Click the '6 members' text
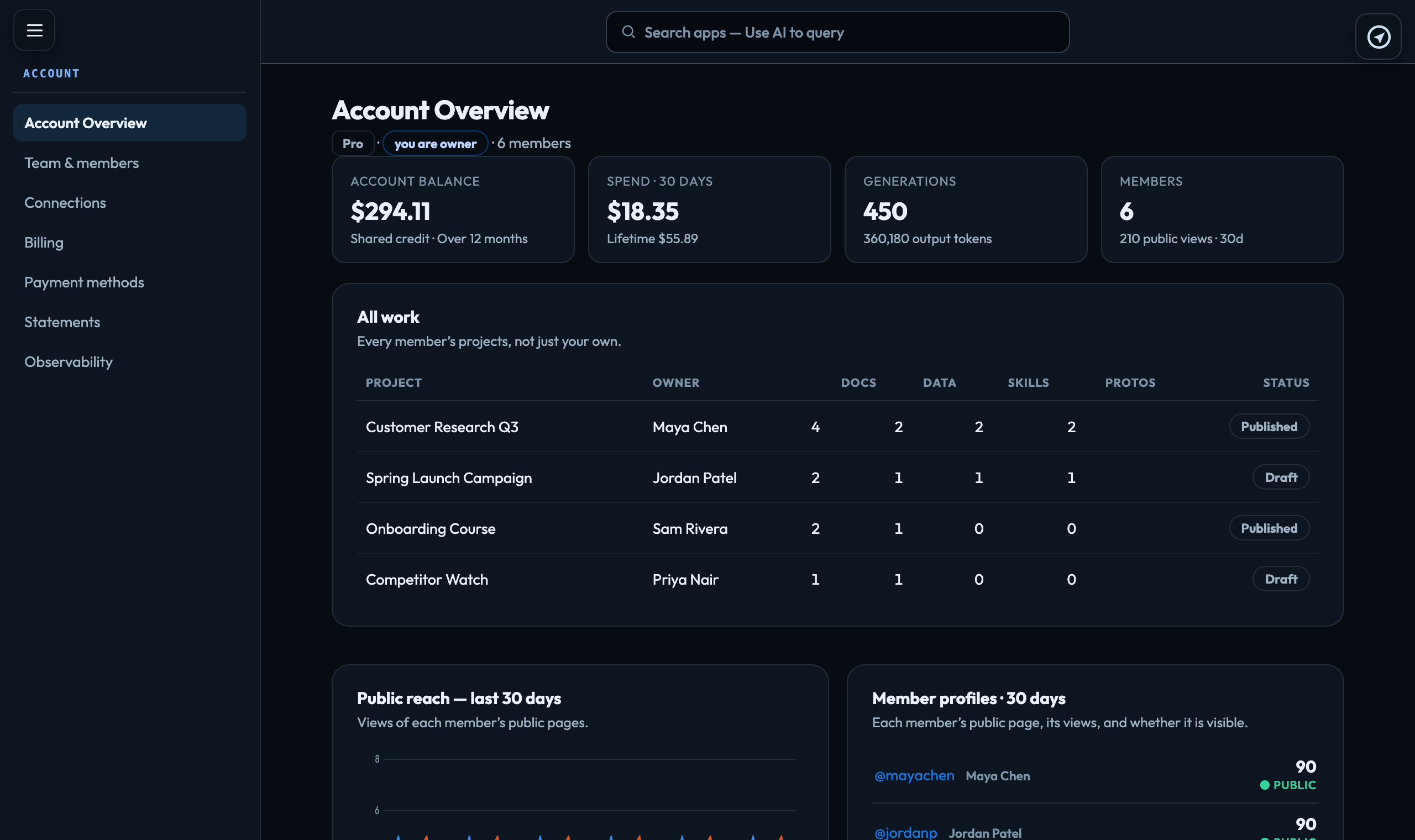The image size is (1415, 840). [x=534, y=143]
